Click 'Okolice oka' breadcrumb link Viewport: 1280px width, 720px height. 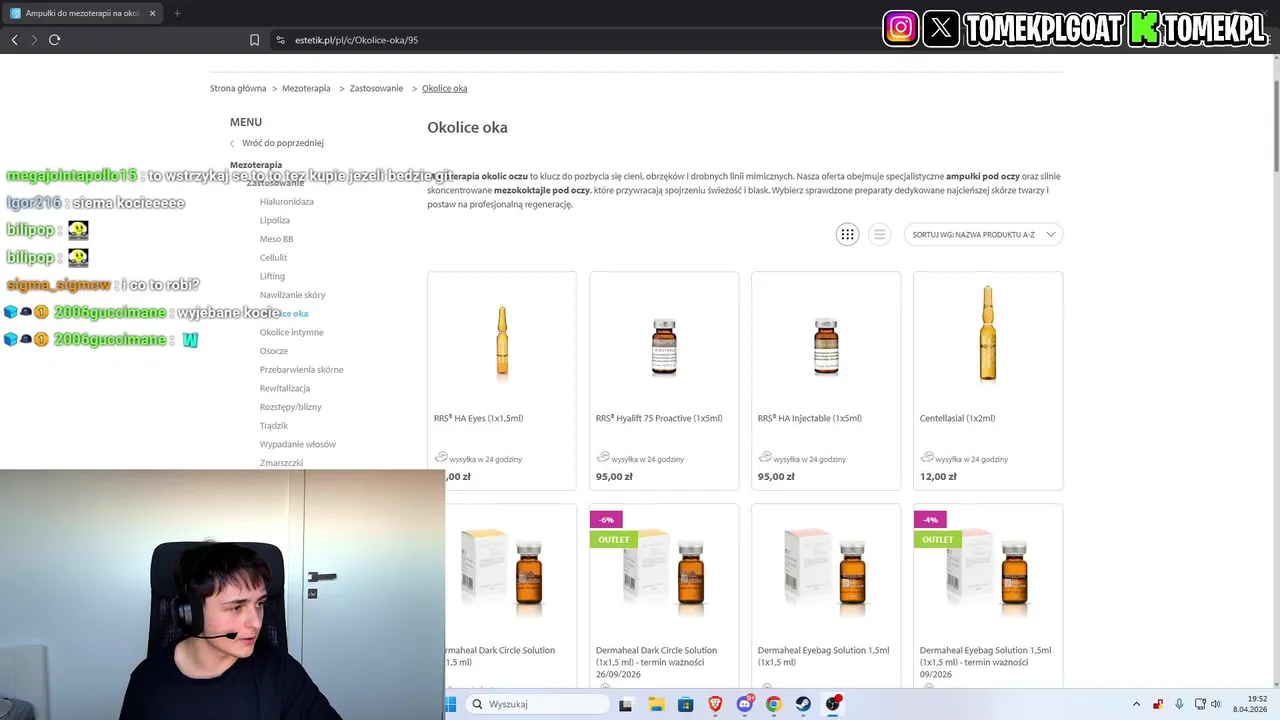pyautogui.click(x=444, y=88)
